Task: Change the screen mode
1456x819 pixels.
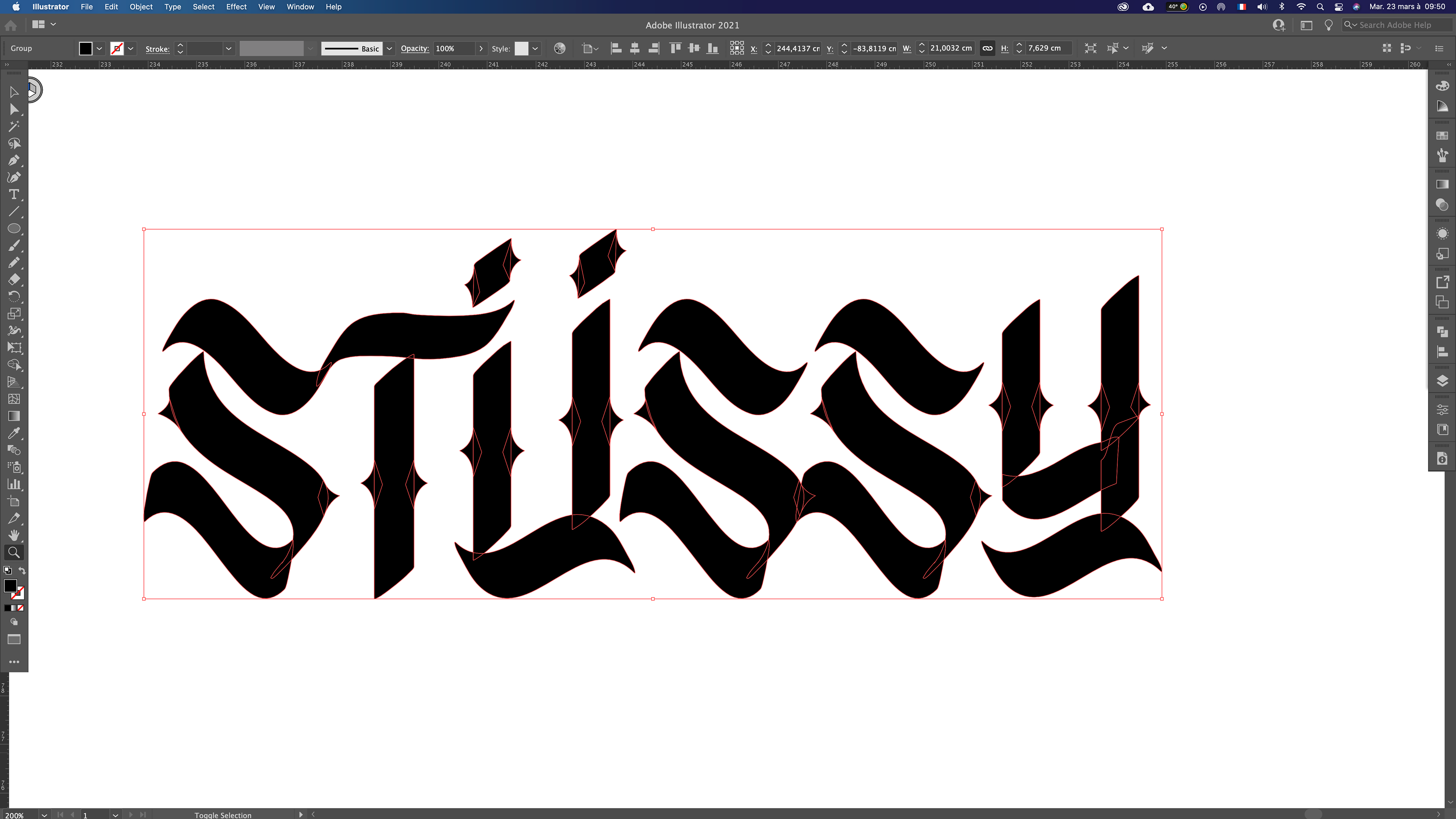Action: (14, 639)
